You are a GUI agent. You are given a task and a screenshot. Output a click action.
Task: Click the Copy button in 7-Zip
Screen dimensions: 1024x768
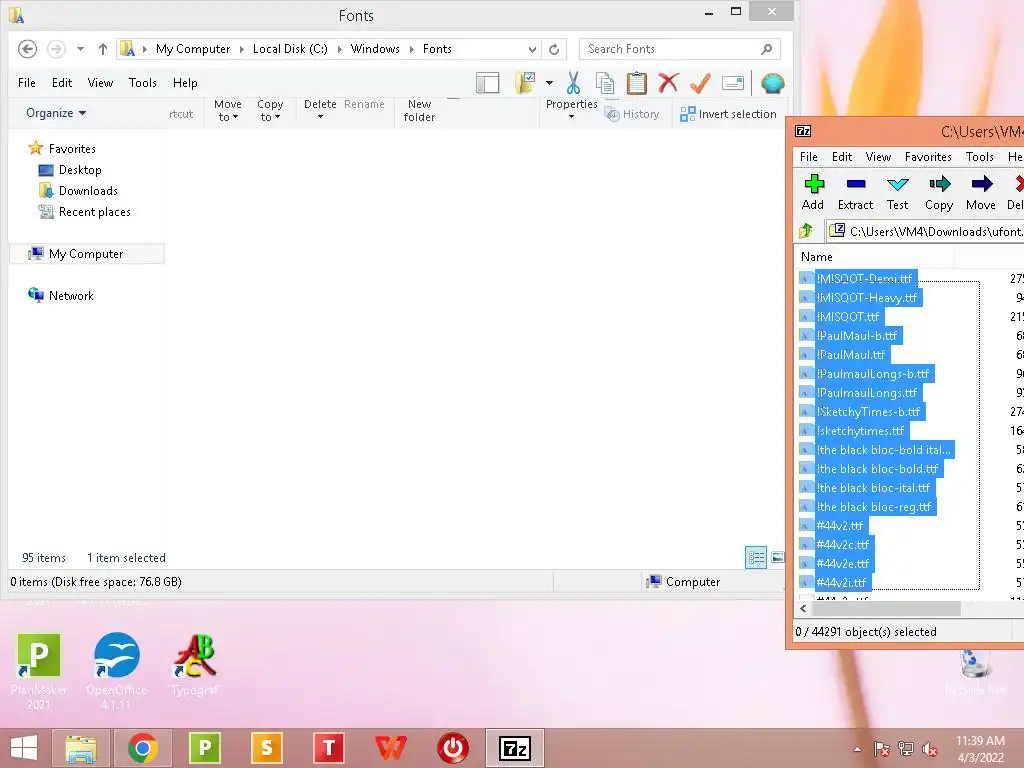pyautogui.click(x=939, y=193)
